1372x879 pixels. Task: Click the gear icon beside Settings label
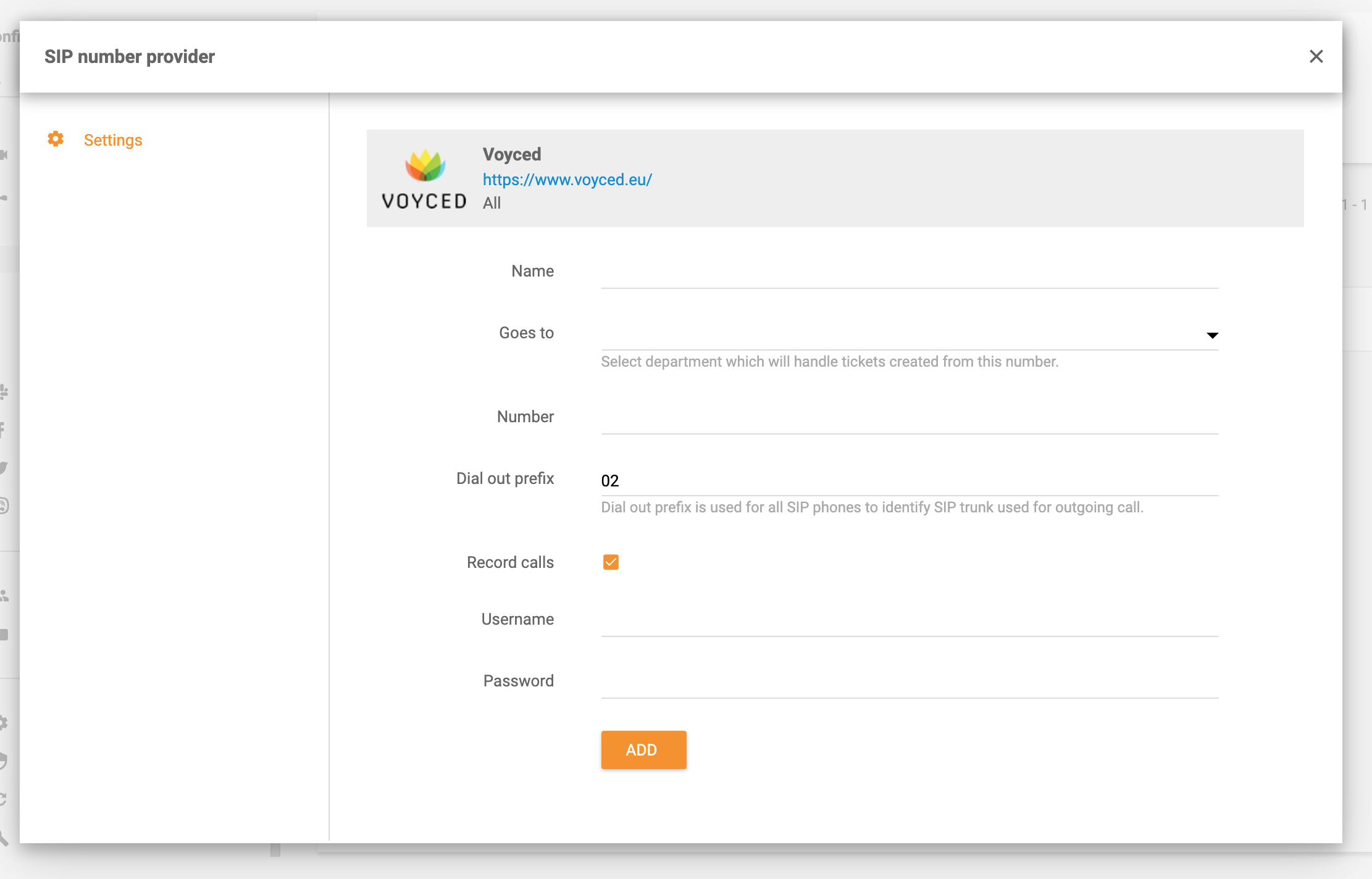(55, 140)
